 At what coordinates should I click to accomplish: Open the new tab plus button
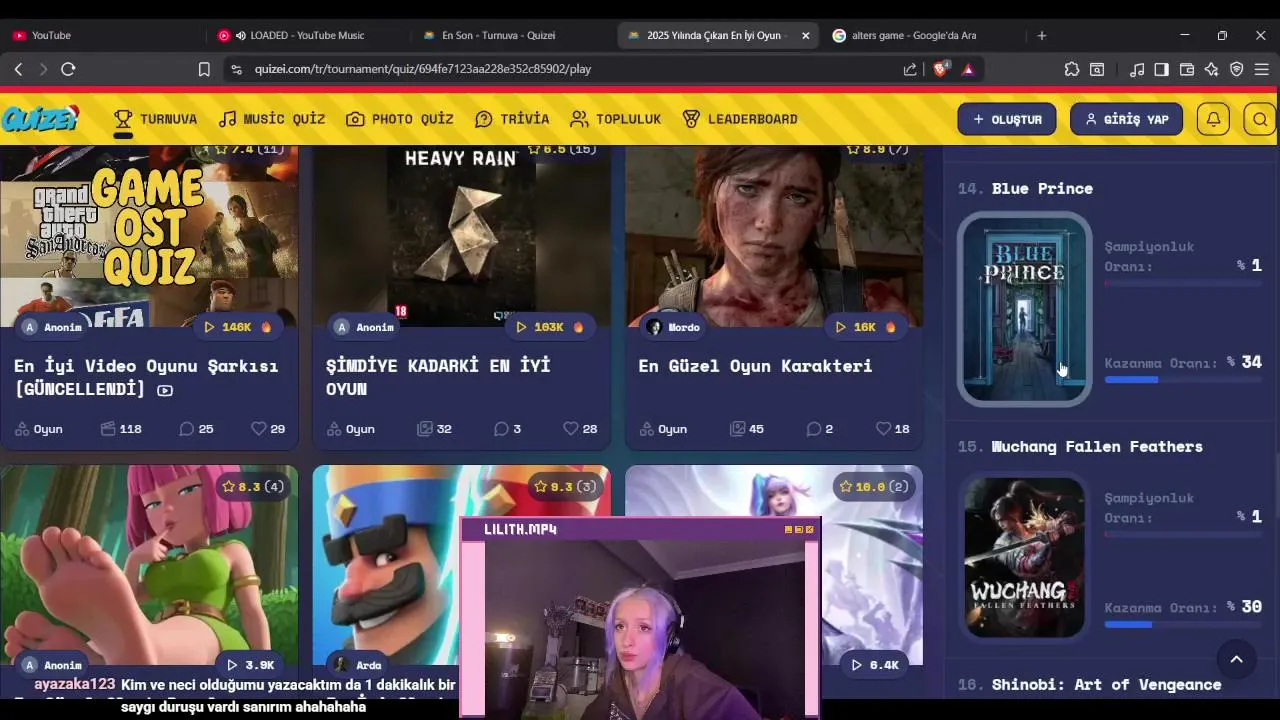(x=1041, y=35)
